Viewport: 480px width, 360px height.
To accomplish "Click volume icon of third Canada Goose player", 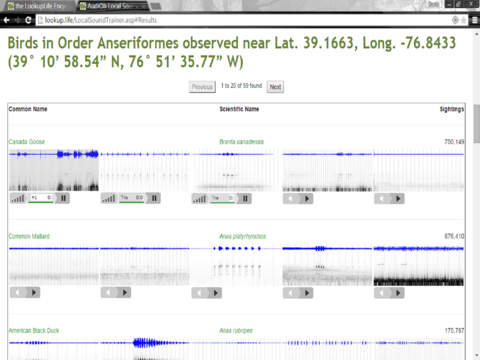I will pyautogui.click(x=199, y=199).
